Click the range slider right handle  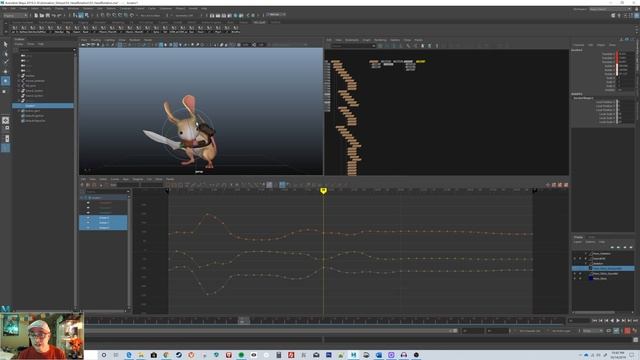[455, 331]
